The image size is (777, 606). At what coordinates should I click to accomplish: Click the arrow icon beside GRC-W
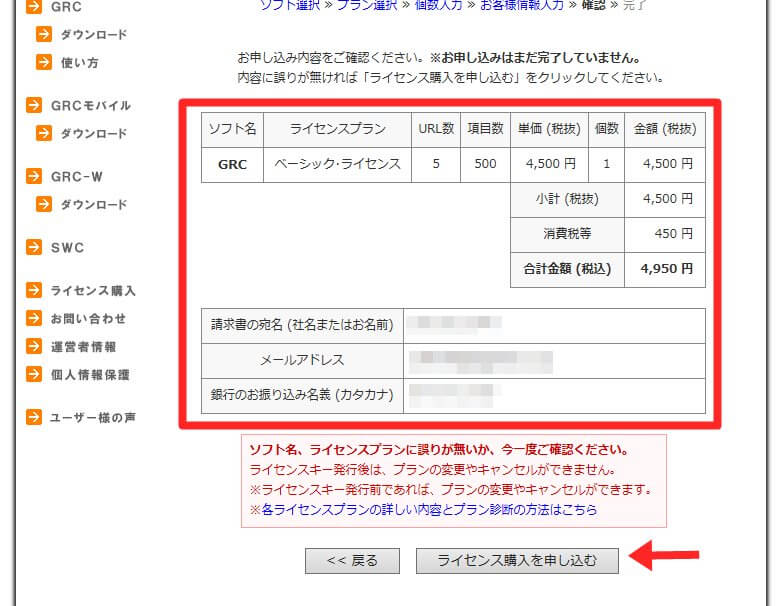(x=34, y=176)
